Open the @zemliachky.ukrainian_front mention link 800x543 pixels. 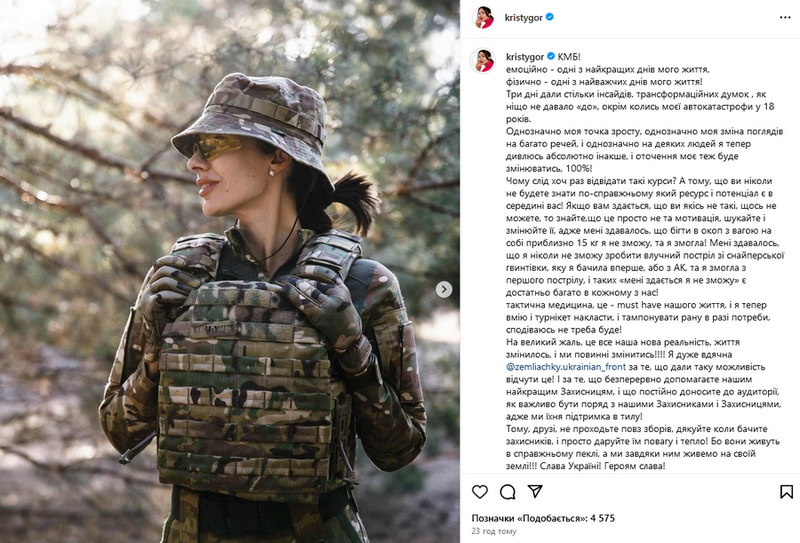tap(566, 367)
